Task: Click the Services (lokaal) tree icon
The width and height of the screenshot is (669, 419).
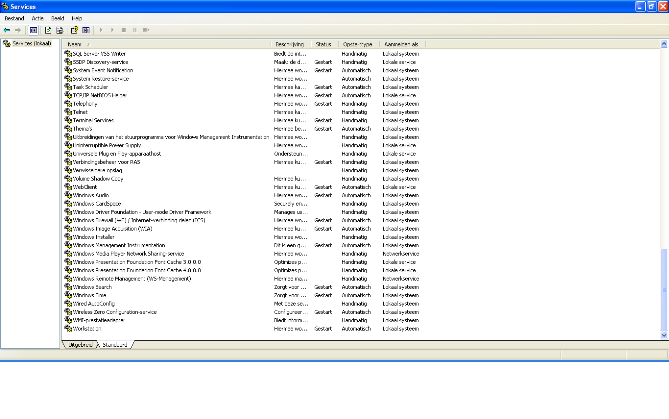Action: (x=7, y=44)
